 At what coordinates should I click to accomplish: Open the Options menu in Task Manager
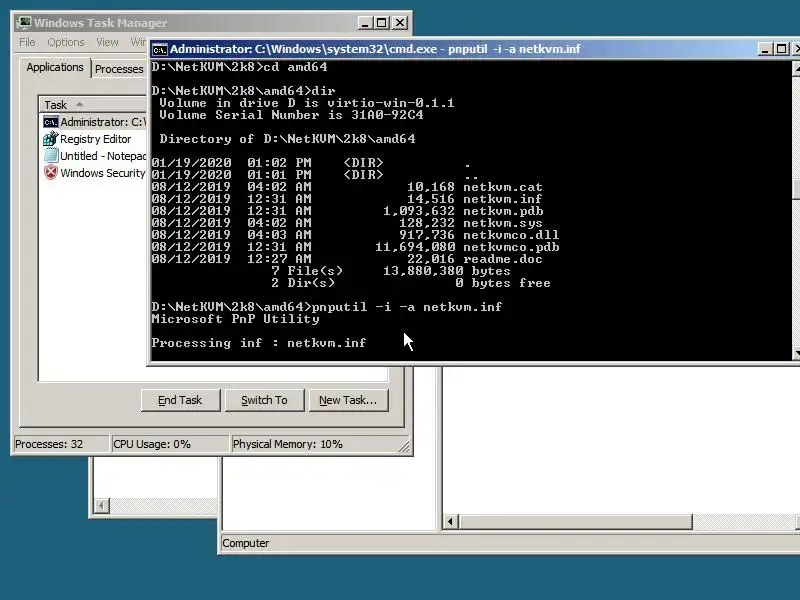tap(66, 42)
